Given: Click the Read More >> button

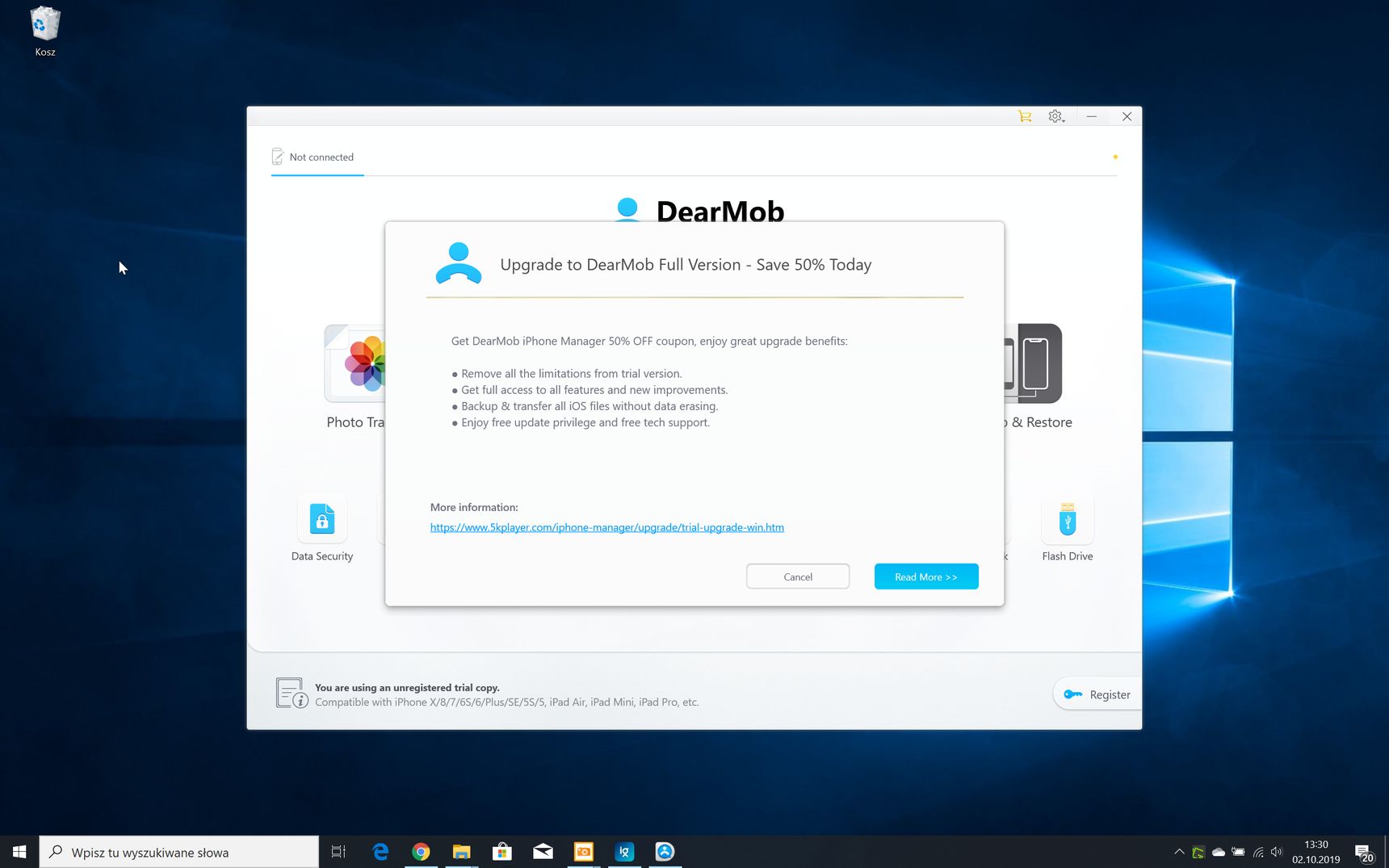Looking at the screenshot, I should (x=926, y=577).
